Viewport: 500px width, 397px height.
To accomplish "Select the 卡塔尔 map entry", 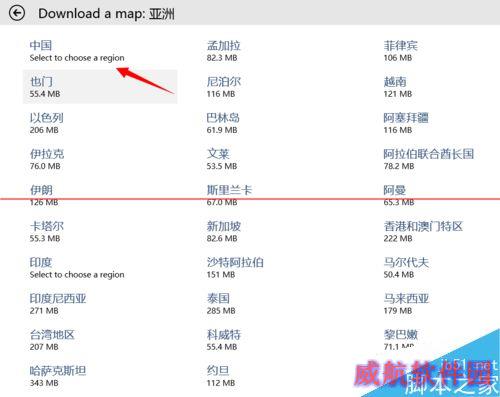I will [x=100, y=232].
